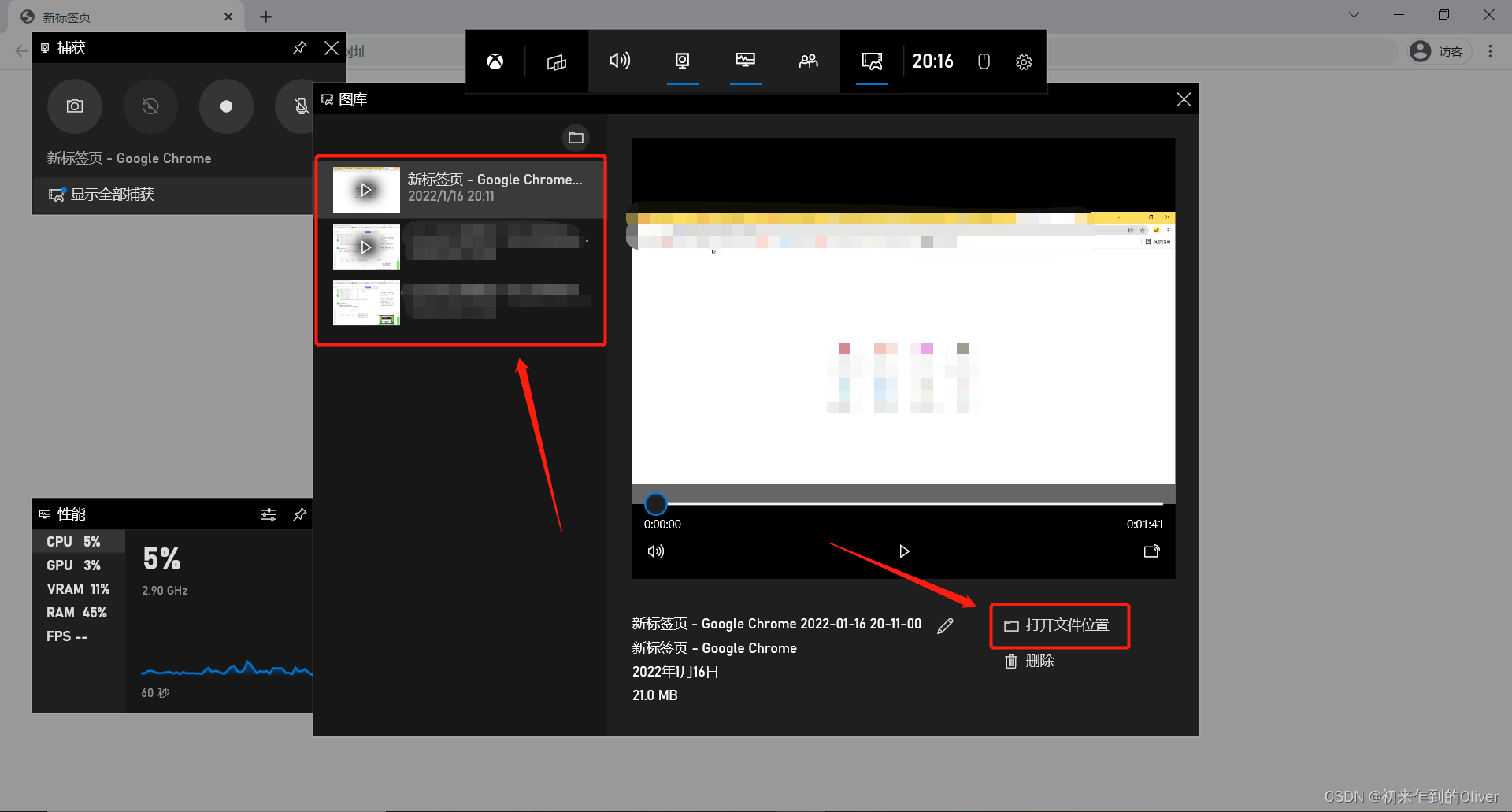Select the 2022/1/16 20:11 capture clip
This screenshot has height=812, width=1512.
click(461, 189)
